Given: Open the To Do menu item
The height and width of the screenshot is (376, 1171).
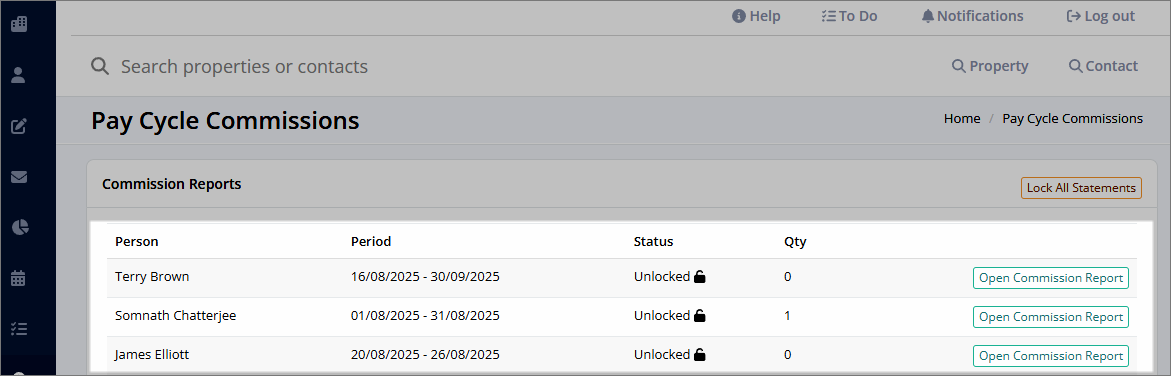Looking at the screenshot, I should (849, 16).
